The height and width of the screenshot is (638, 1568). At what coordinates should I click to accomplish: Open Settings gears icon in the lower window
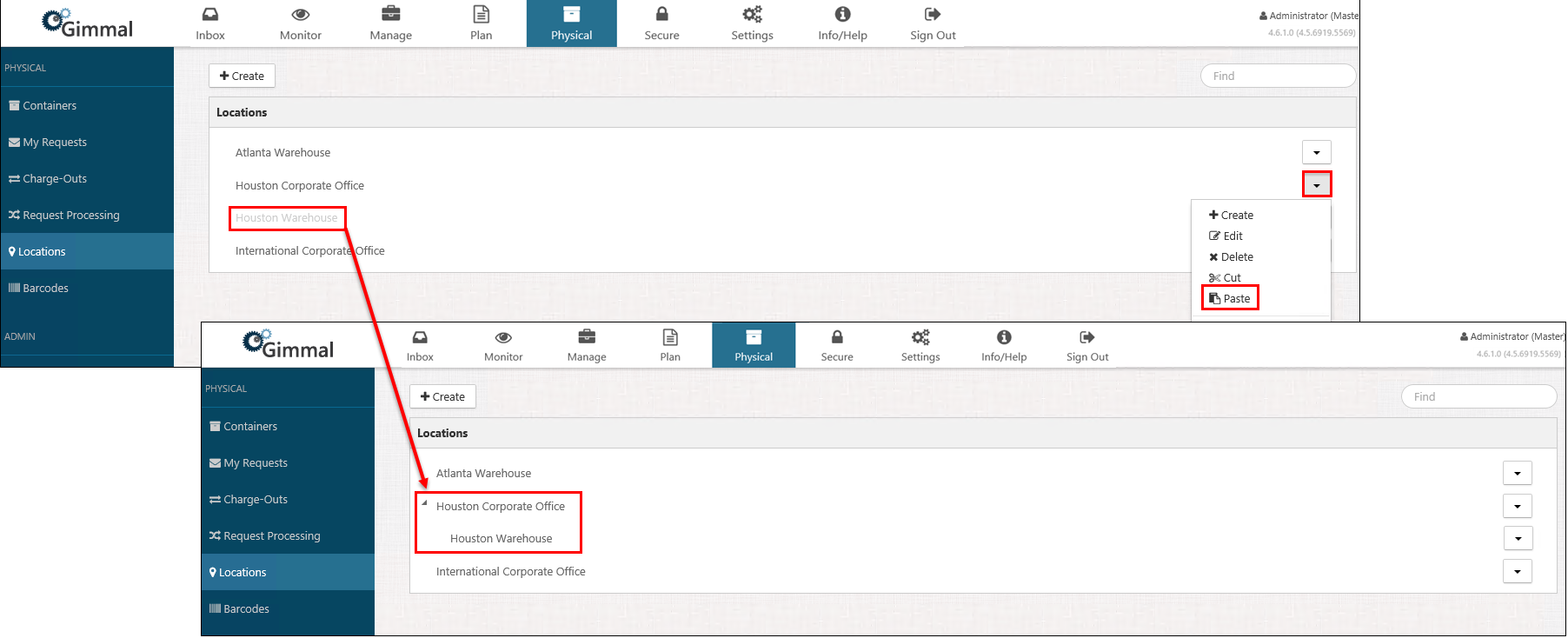[920, 337]
